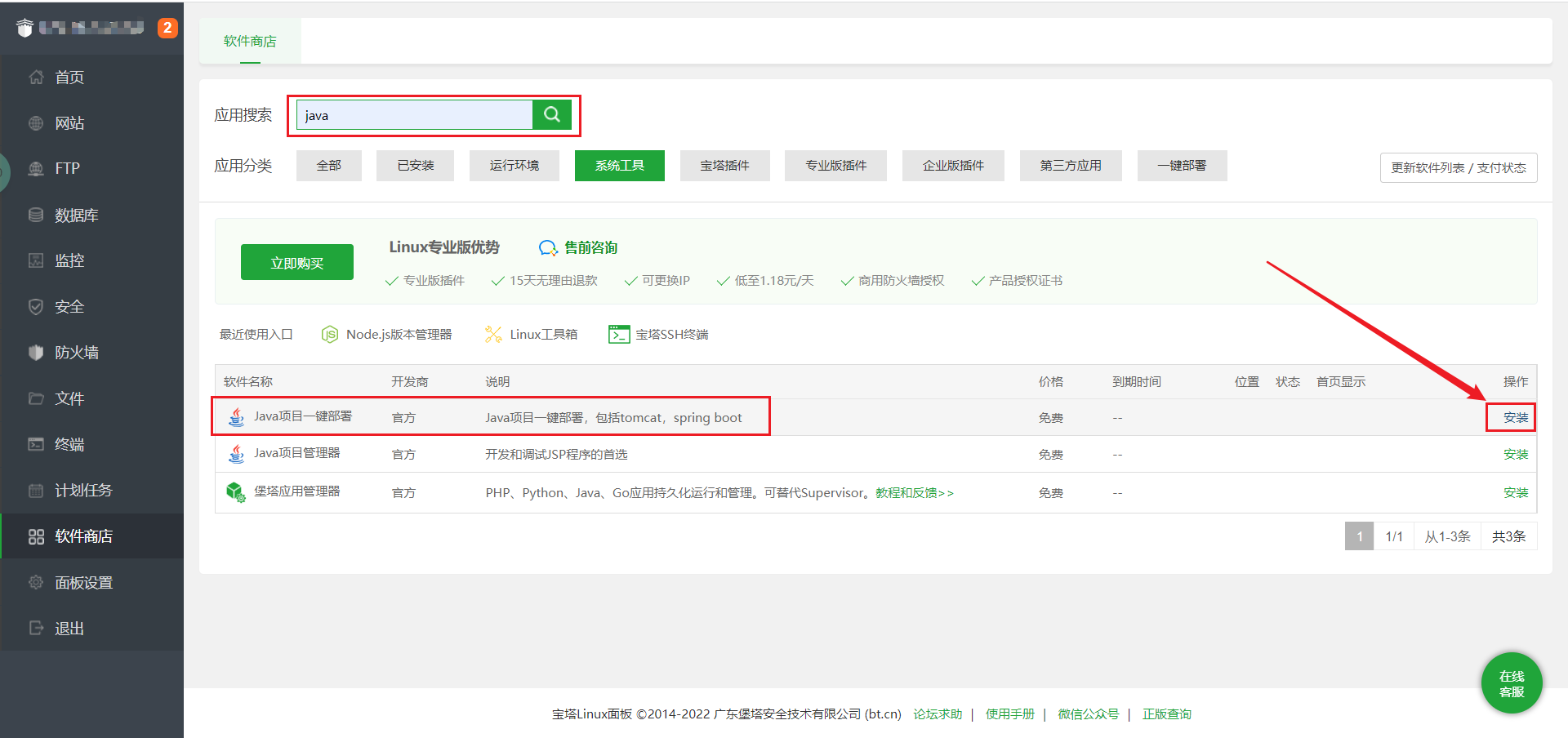This screenshot has height=738, width=1568.
Task: Click the 售前咨询 chat bubble icon
Action: 548,247
